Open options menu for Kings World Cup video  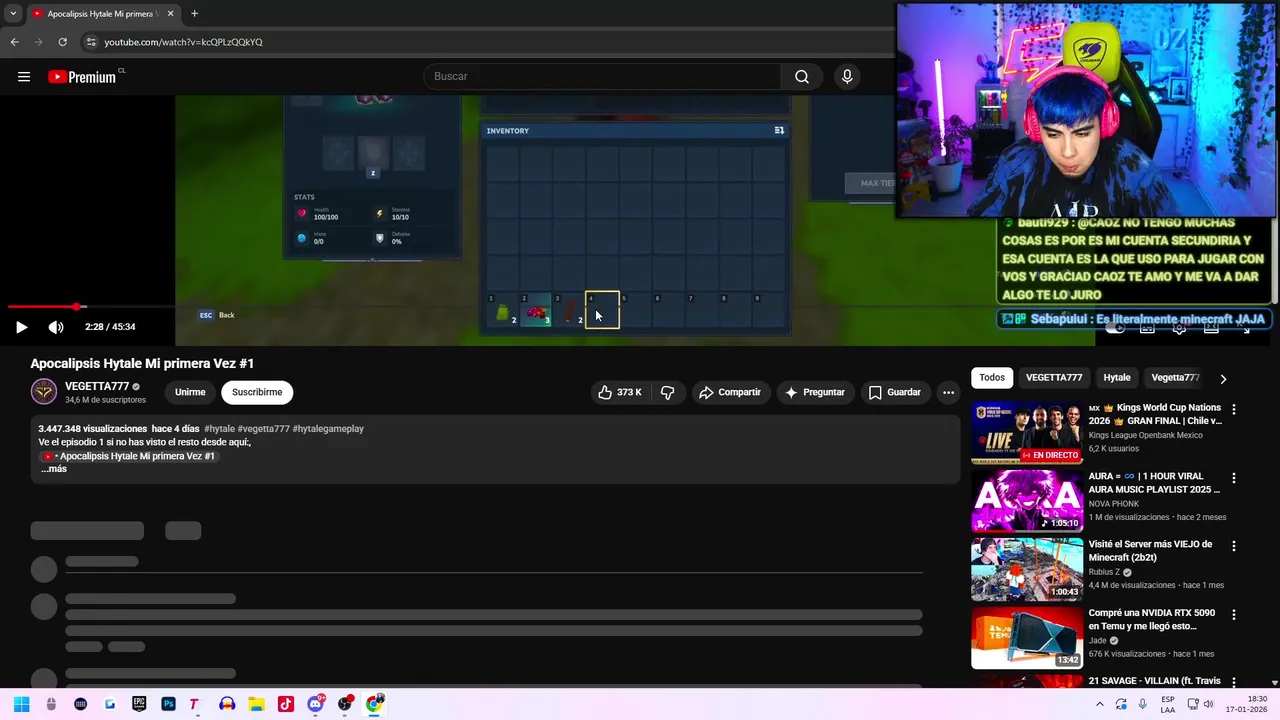point(1234,409)
